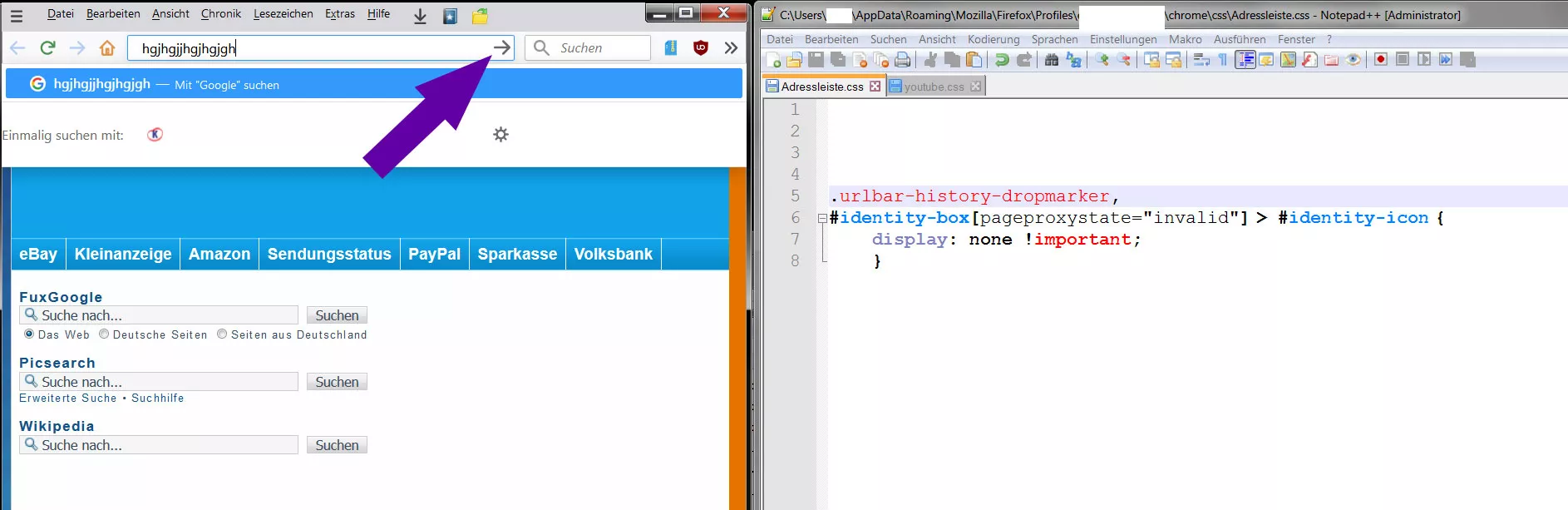Toggle synchronized horizontal scrolling
Screen dimensions: 1568x510
coord(1174,60)
